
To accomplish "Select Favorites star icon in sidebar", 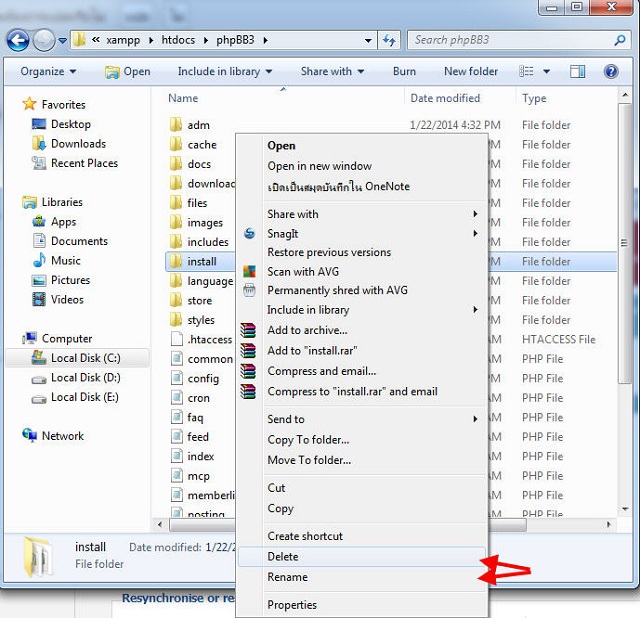I will [x=29, y=104].
